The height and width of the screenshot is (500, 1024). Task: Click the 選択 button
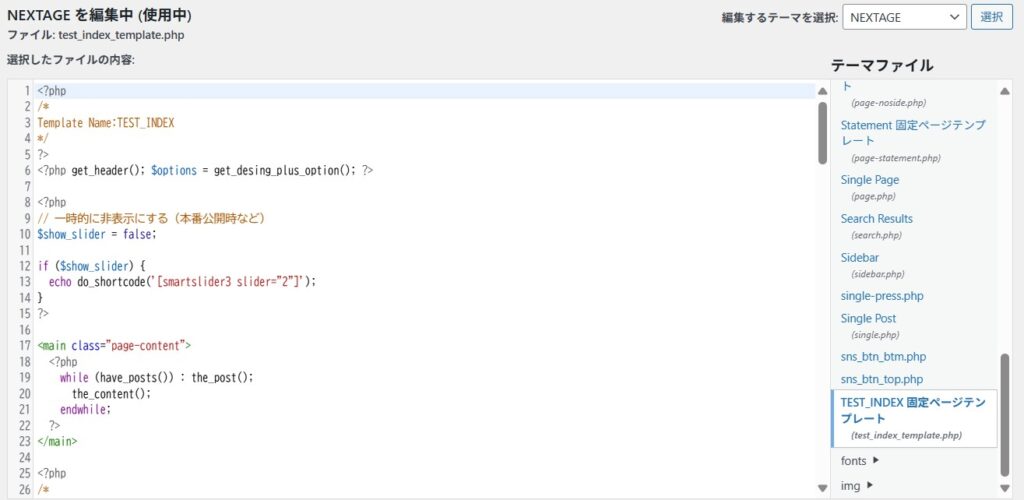992,18
